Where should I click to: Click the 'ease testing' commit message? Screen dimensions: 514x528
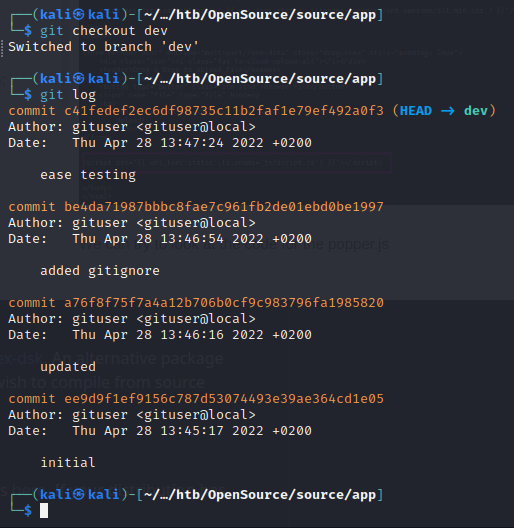[88, 175]
